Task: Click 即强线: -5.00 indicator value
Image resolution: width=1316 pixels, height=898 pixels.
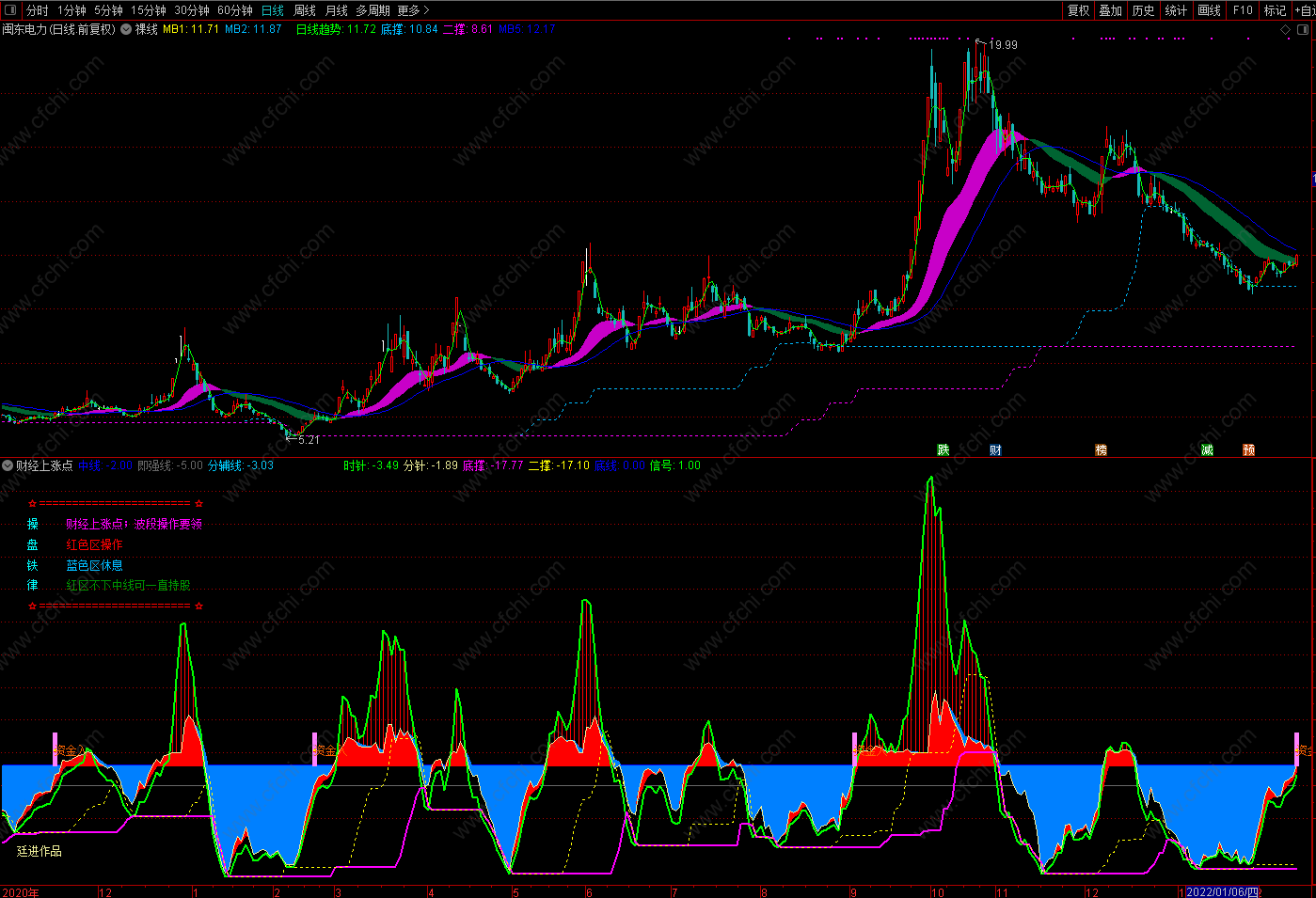Action: click(170, 465)
